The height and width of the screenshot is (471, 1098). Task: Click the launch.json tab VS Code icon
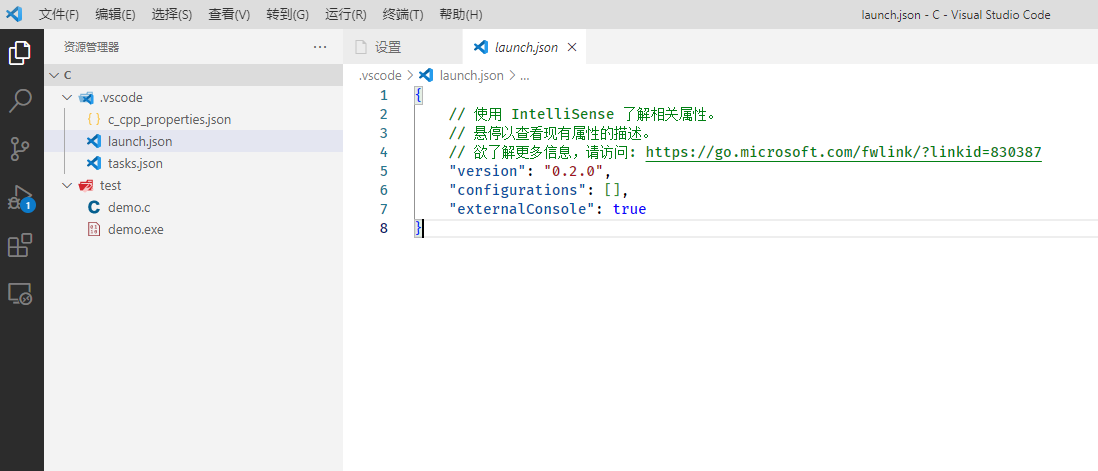480,47
